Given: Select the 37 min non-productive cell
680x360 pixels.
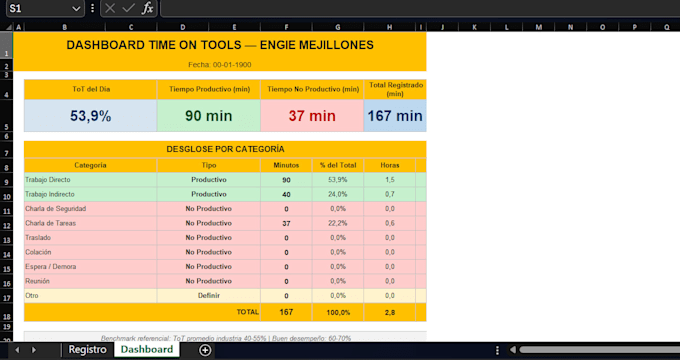Looking at the screenshot, I should [312, 116].
